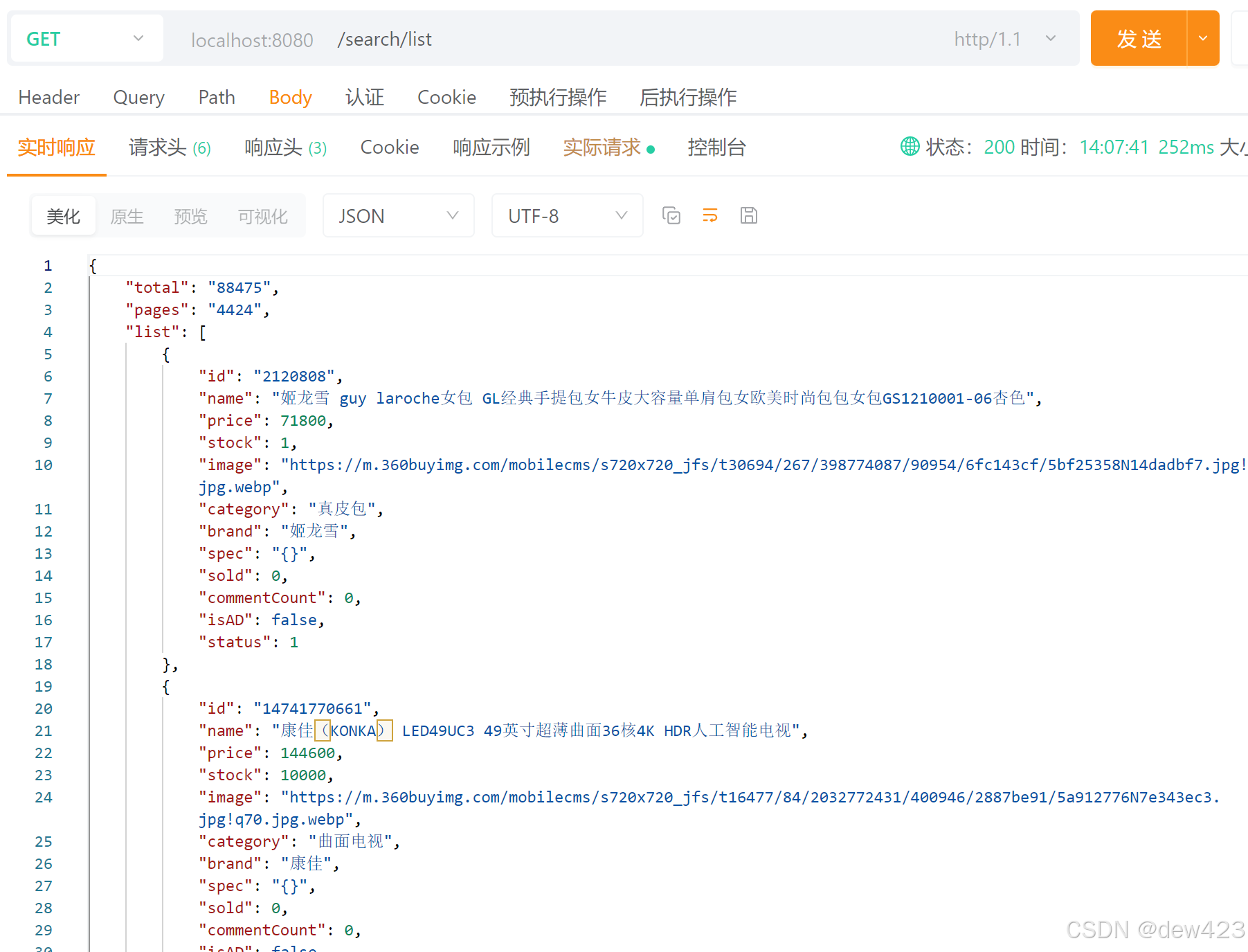Click the green globe status icon

point(910,147)
